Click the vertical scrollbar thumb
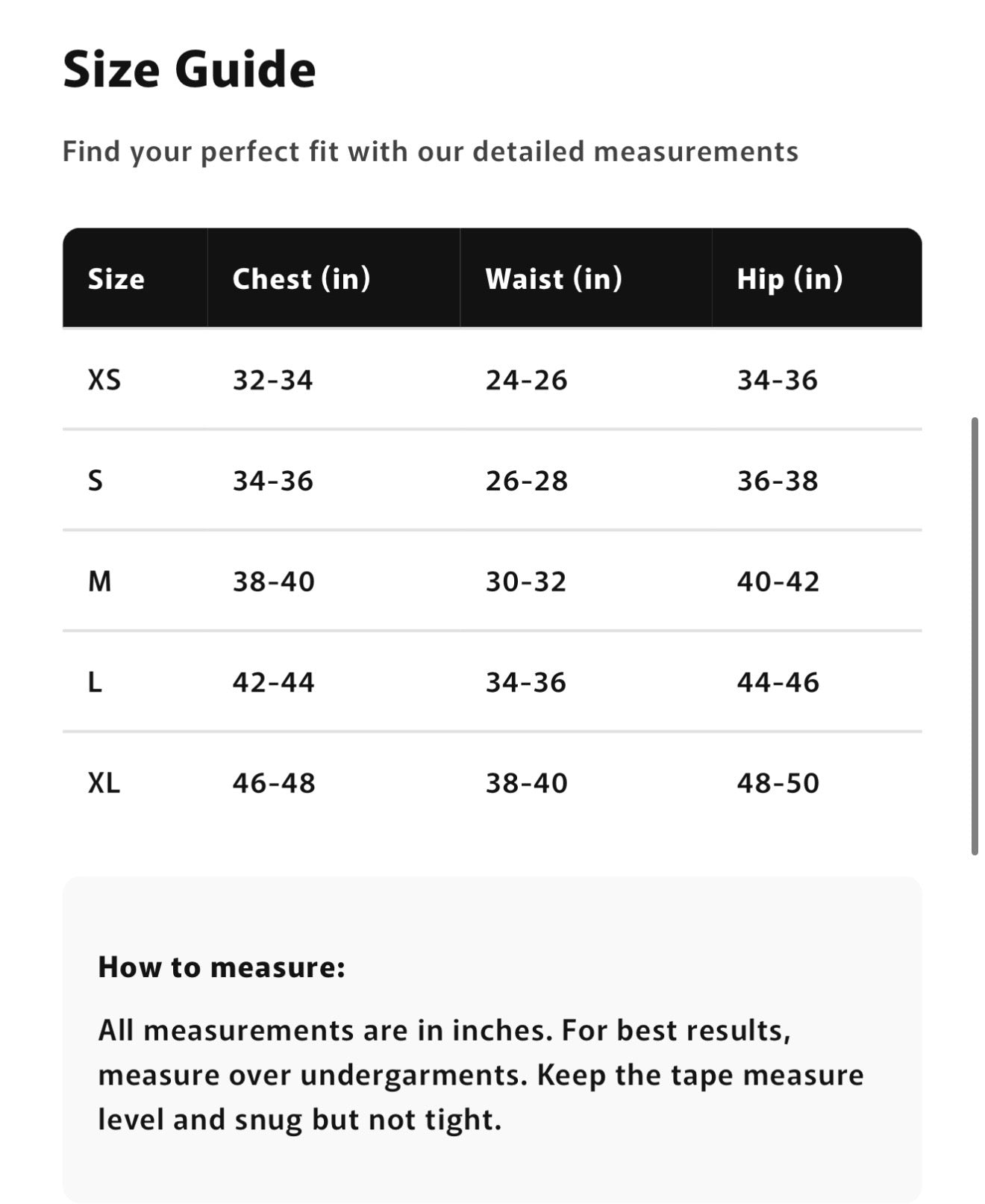The image size is (985, 1204). (x=974, y=636)
